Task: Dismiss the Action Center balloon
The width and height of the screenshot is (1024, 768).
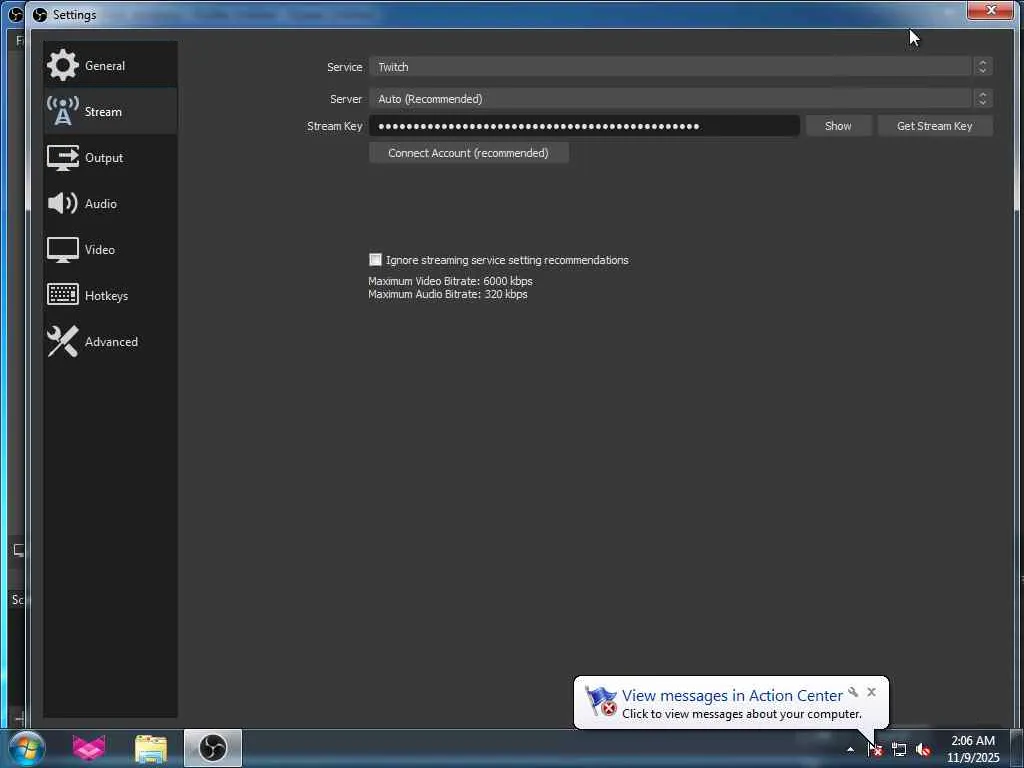Action: coord(871,692)
